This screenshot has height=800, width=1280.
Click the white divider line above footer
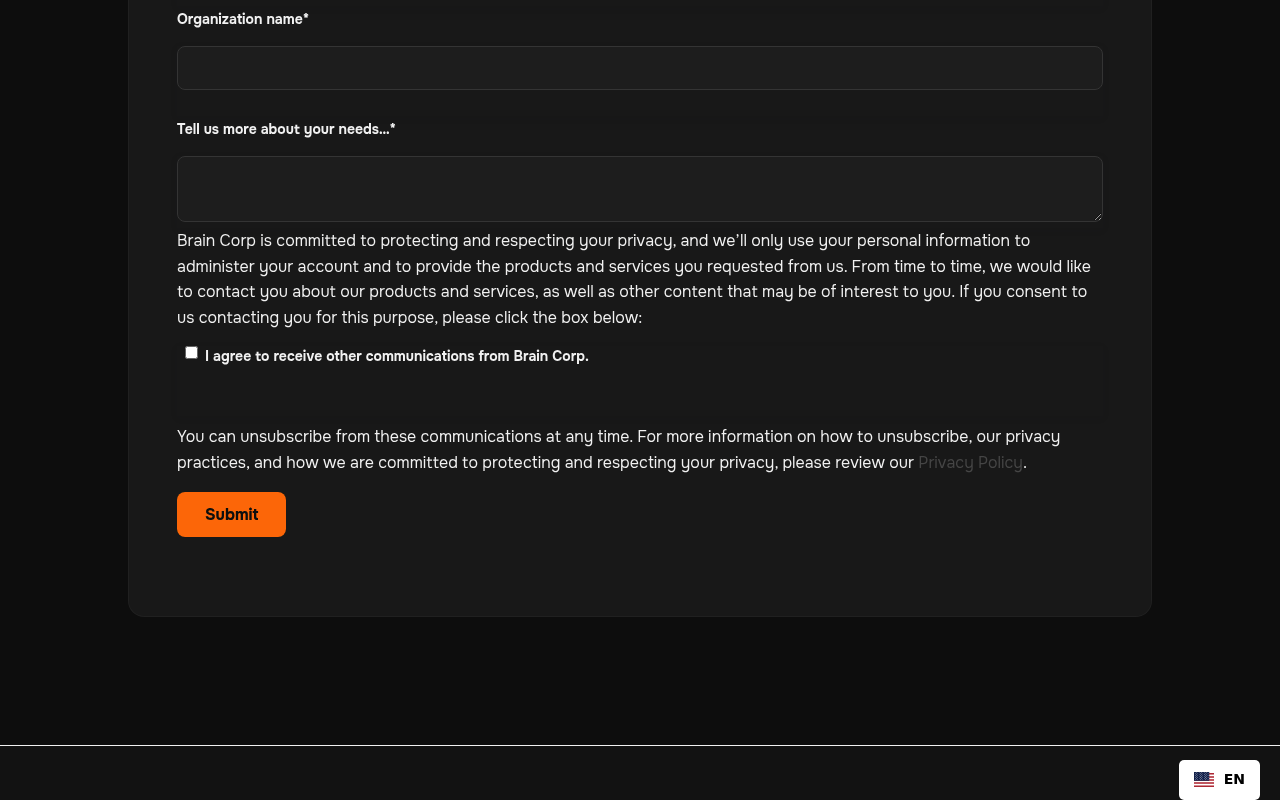pos(640,745)
